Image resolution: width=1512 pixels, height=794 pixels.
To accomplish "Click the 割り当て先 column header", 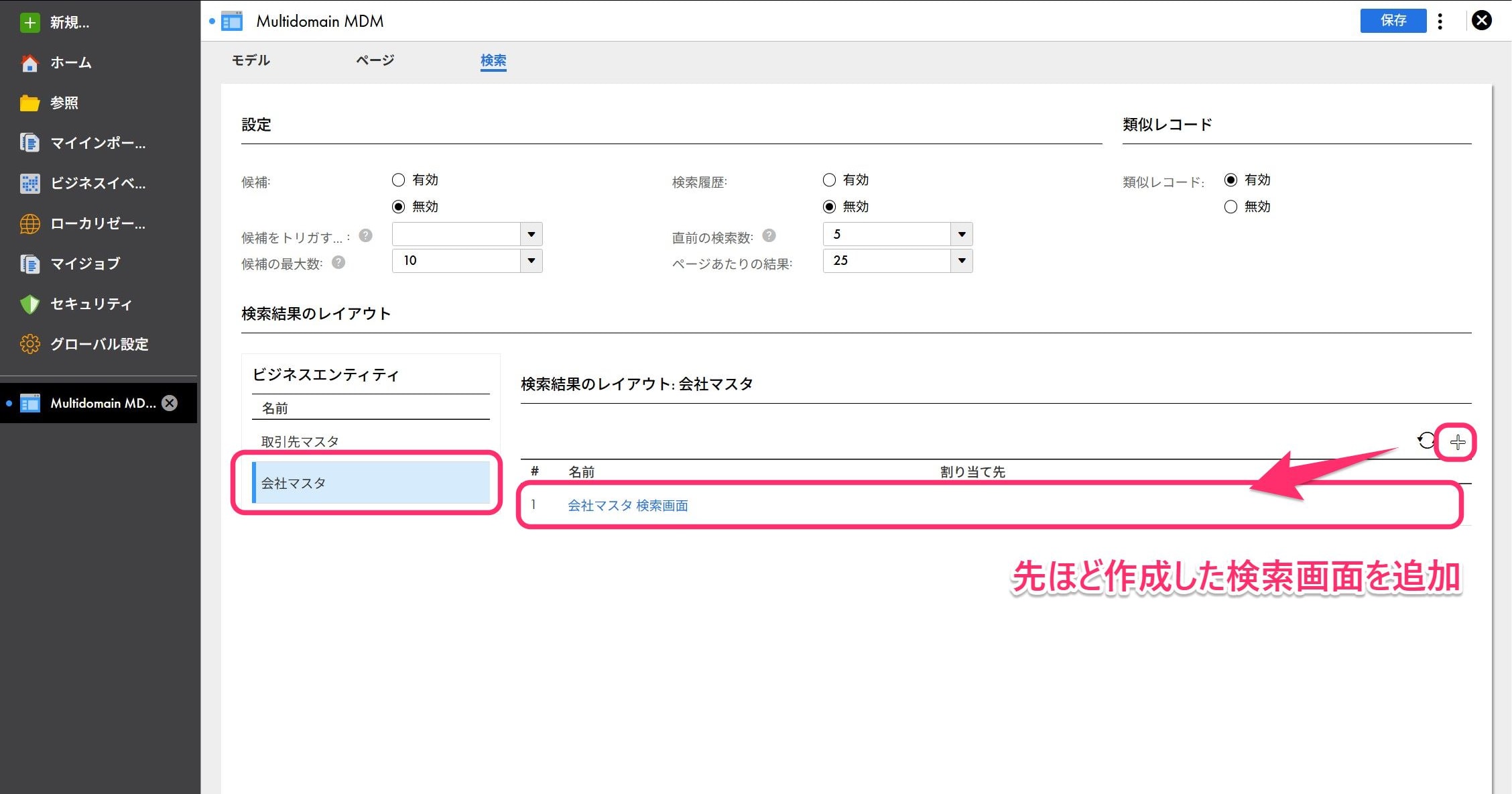I will [x=972, y=472].
